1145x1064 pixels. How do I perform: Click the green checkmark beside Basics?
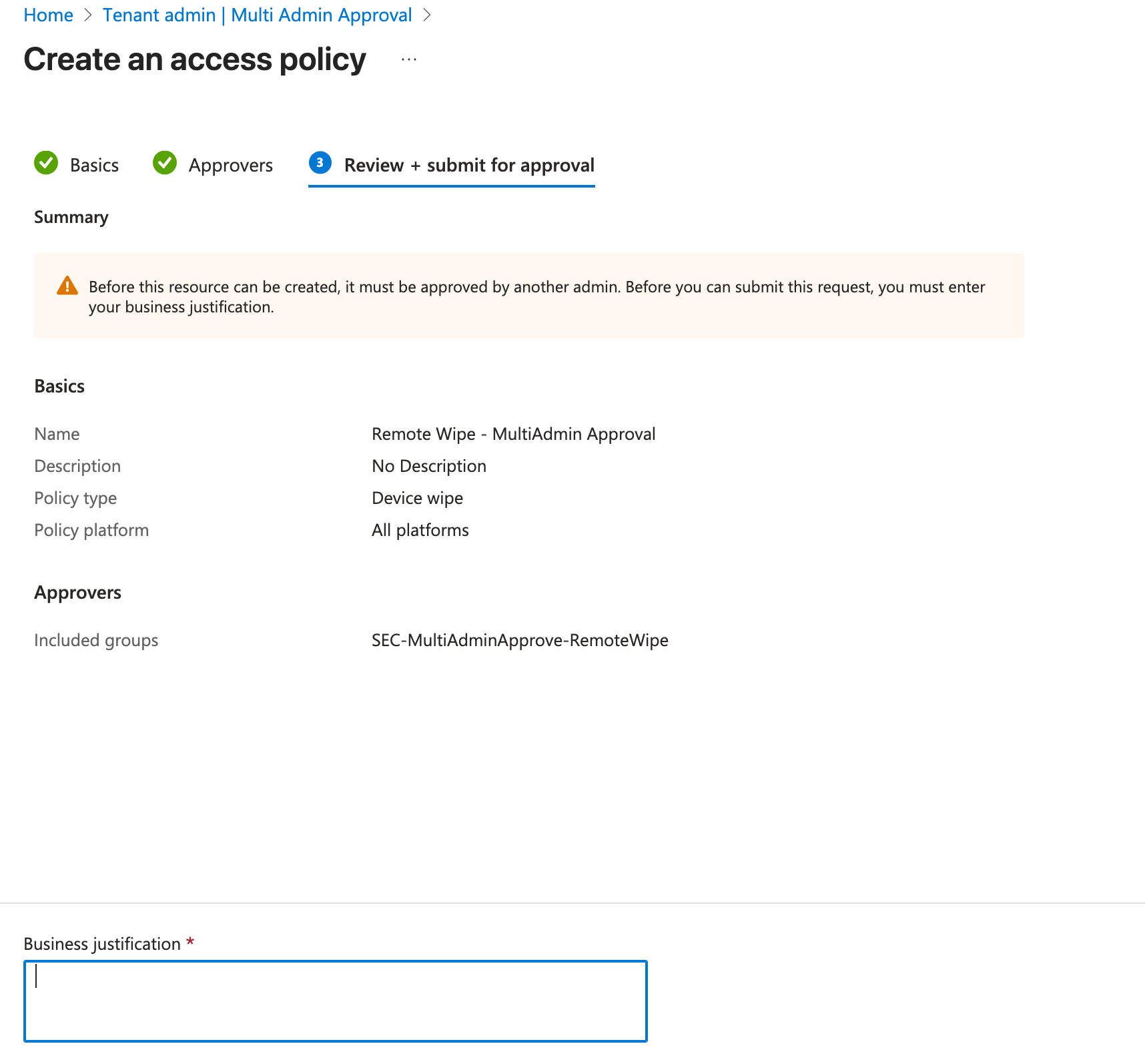tap(46, 163)
